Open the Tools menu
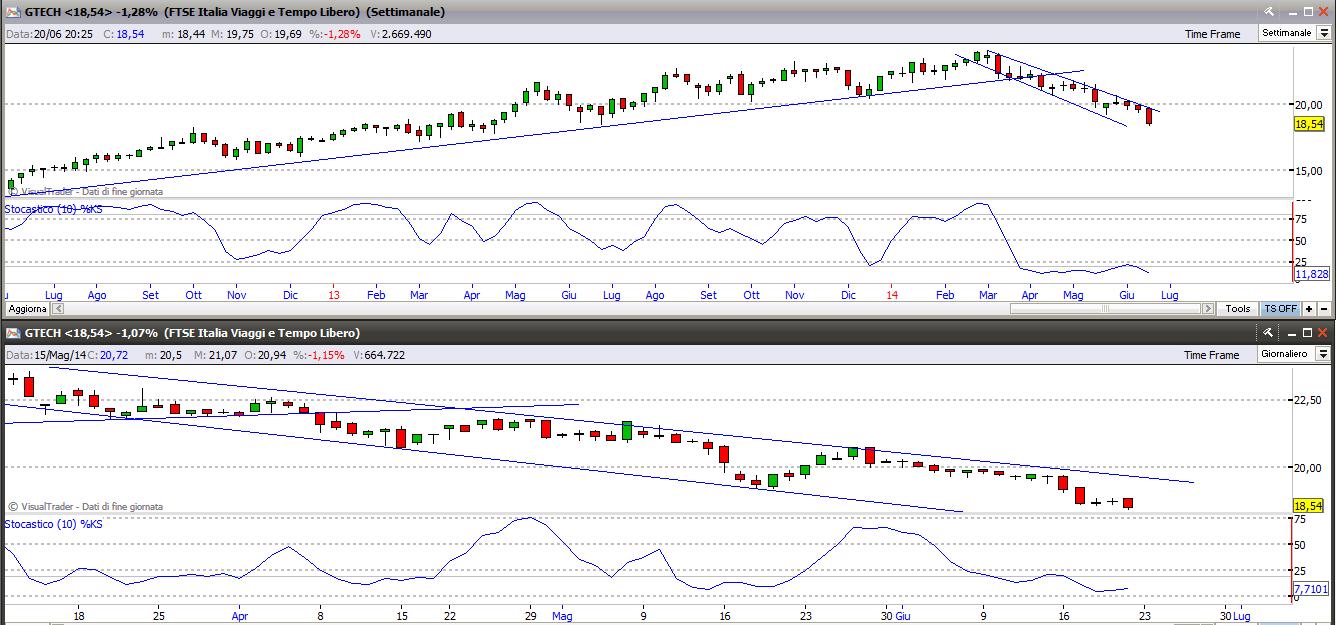 1237,309
